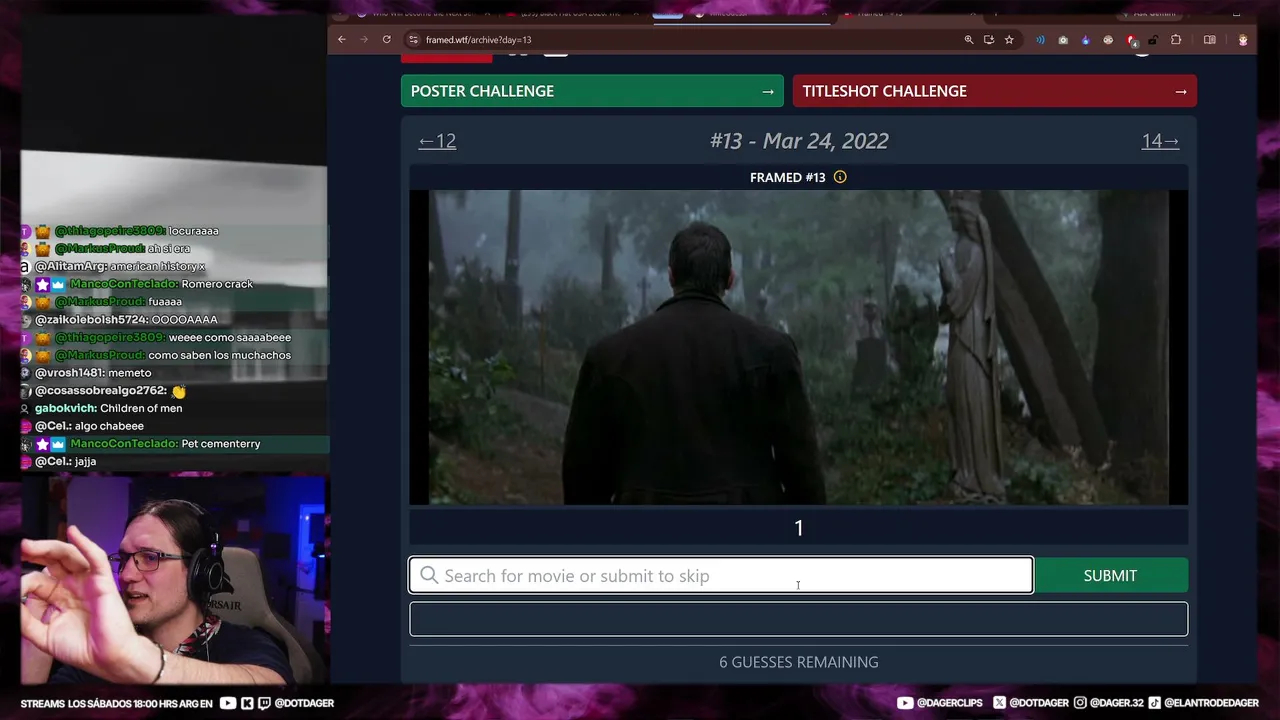The height and width of the screenshot is (720, 1280).
Task: Click the open padlock extension icon
Action: 1153,40
